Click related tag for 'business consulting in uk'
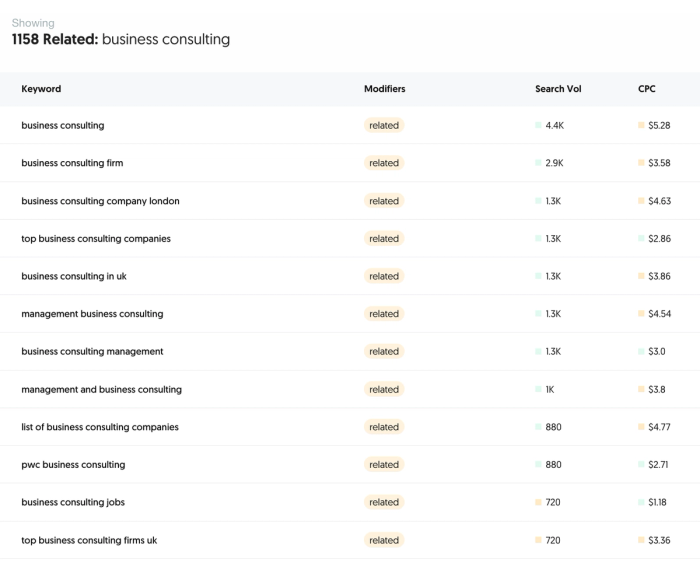Viewport: 700px width, 563px height. [x=384, y=276]
